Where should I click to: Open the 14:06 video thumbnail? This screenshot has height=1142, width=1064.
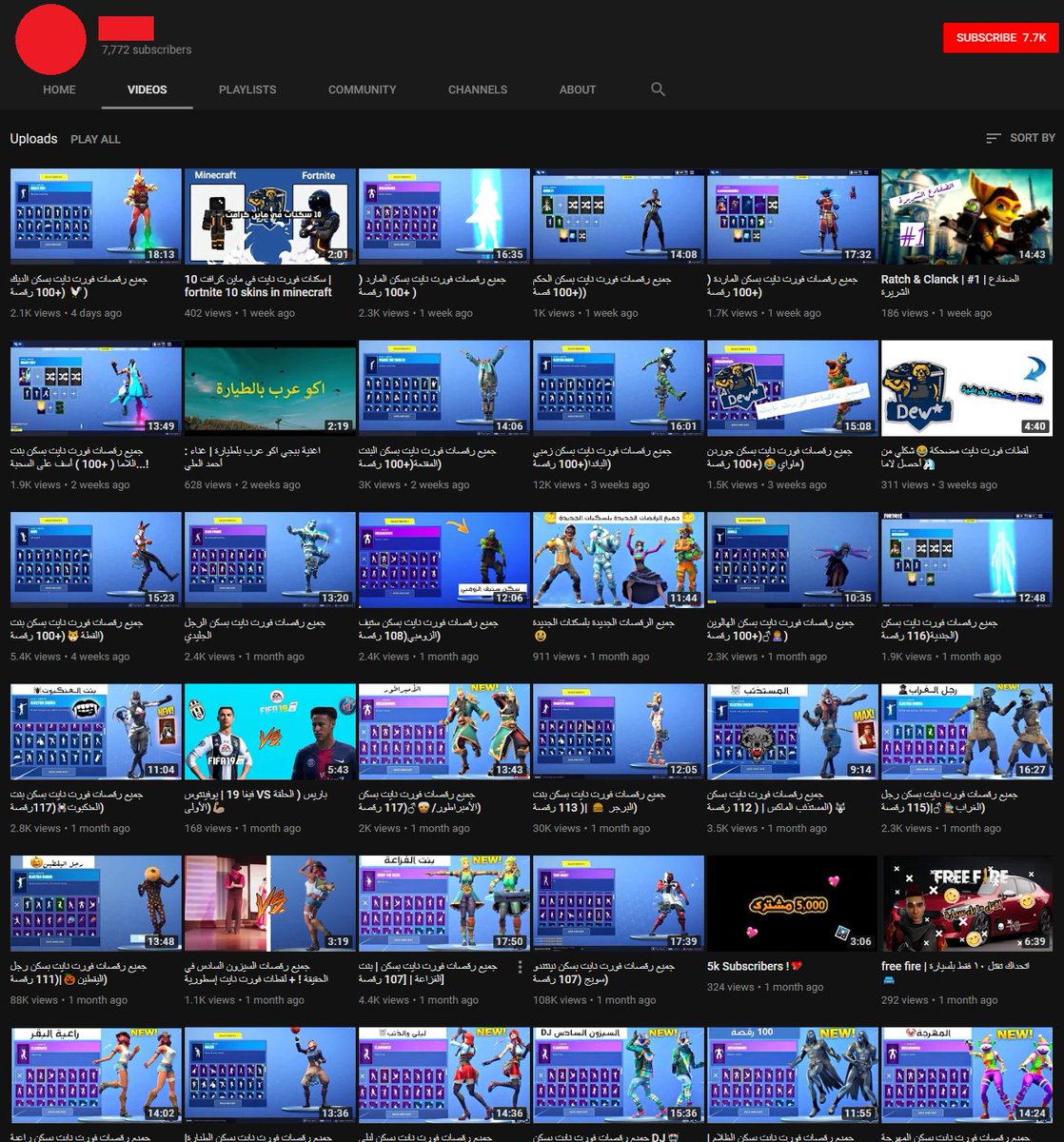(444, 388)
